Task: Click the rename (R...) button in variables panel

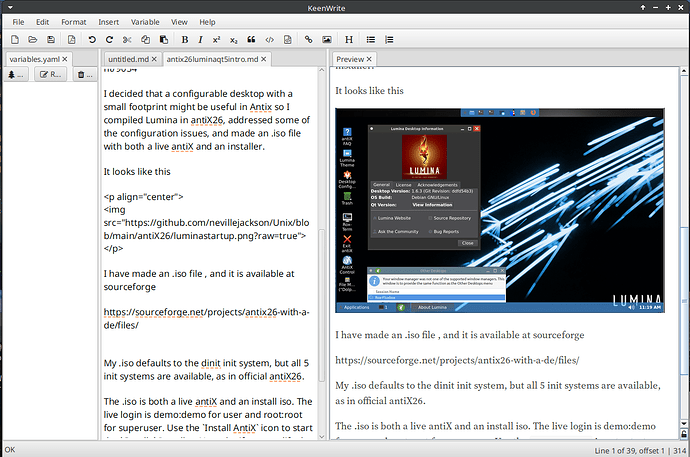Action: coord(51,75)
